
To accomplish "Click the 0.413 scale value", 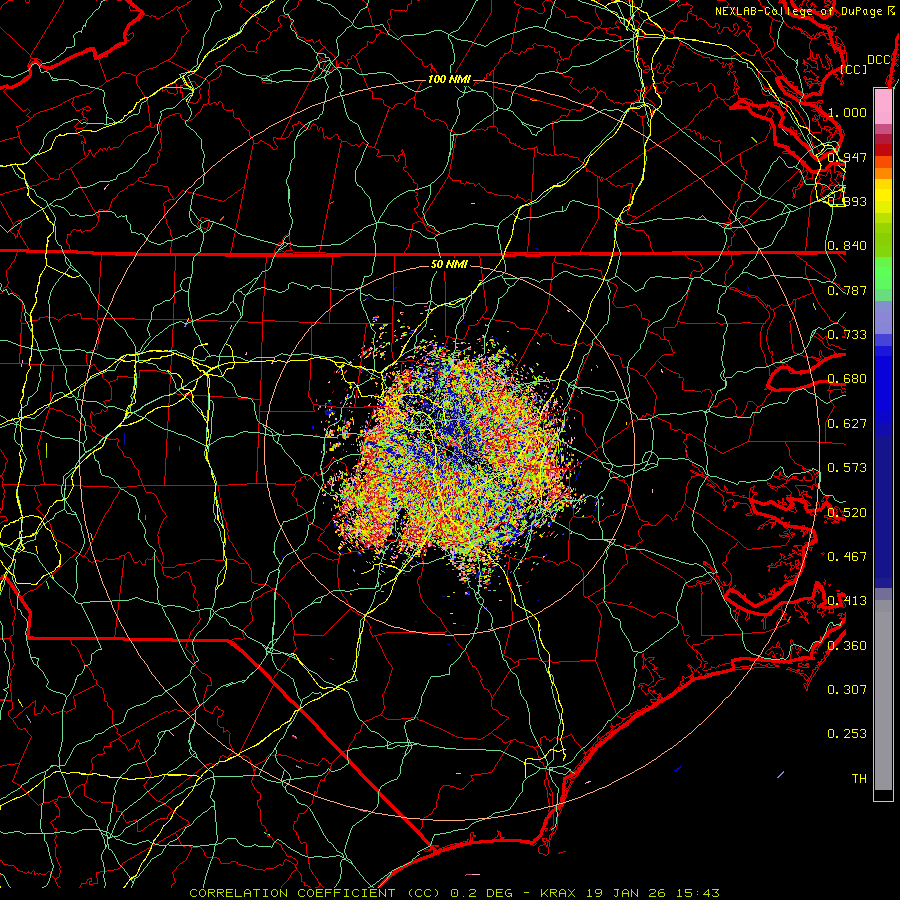I will coord(847,601).
